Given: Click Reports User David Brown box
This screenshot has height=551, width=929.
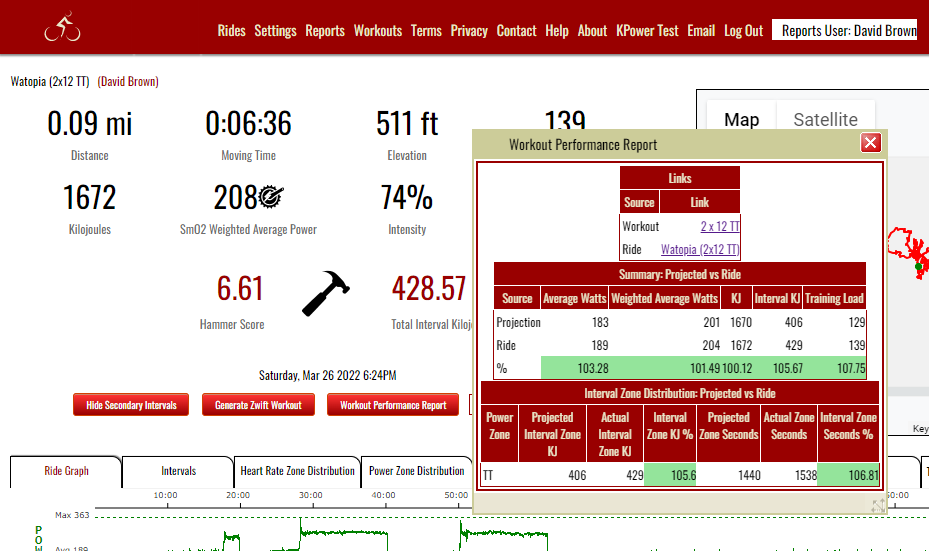Looking at the screenshot, I should (x=844, y=30).
